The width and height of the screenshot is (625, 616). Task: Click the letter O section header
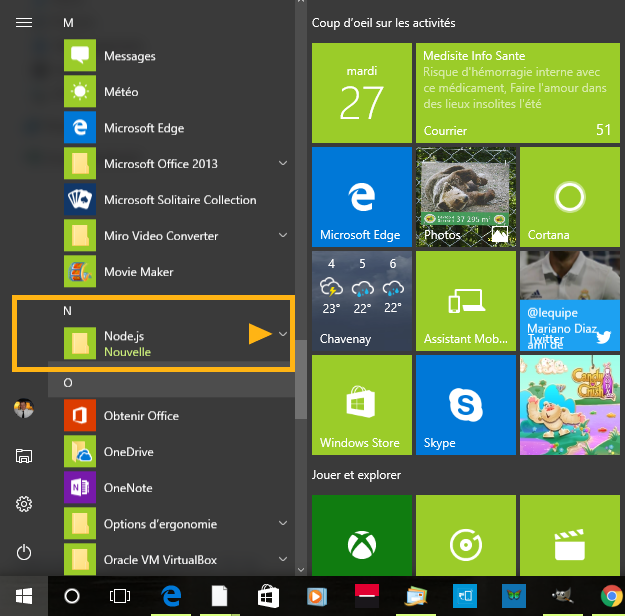pyautogui.click(x=68, y=383)
